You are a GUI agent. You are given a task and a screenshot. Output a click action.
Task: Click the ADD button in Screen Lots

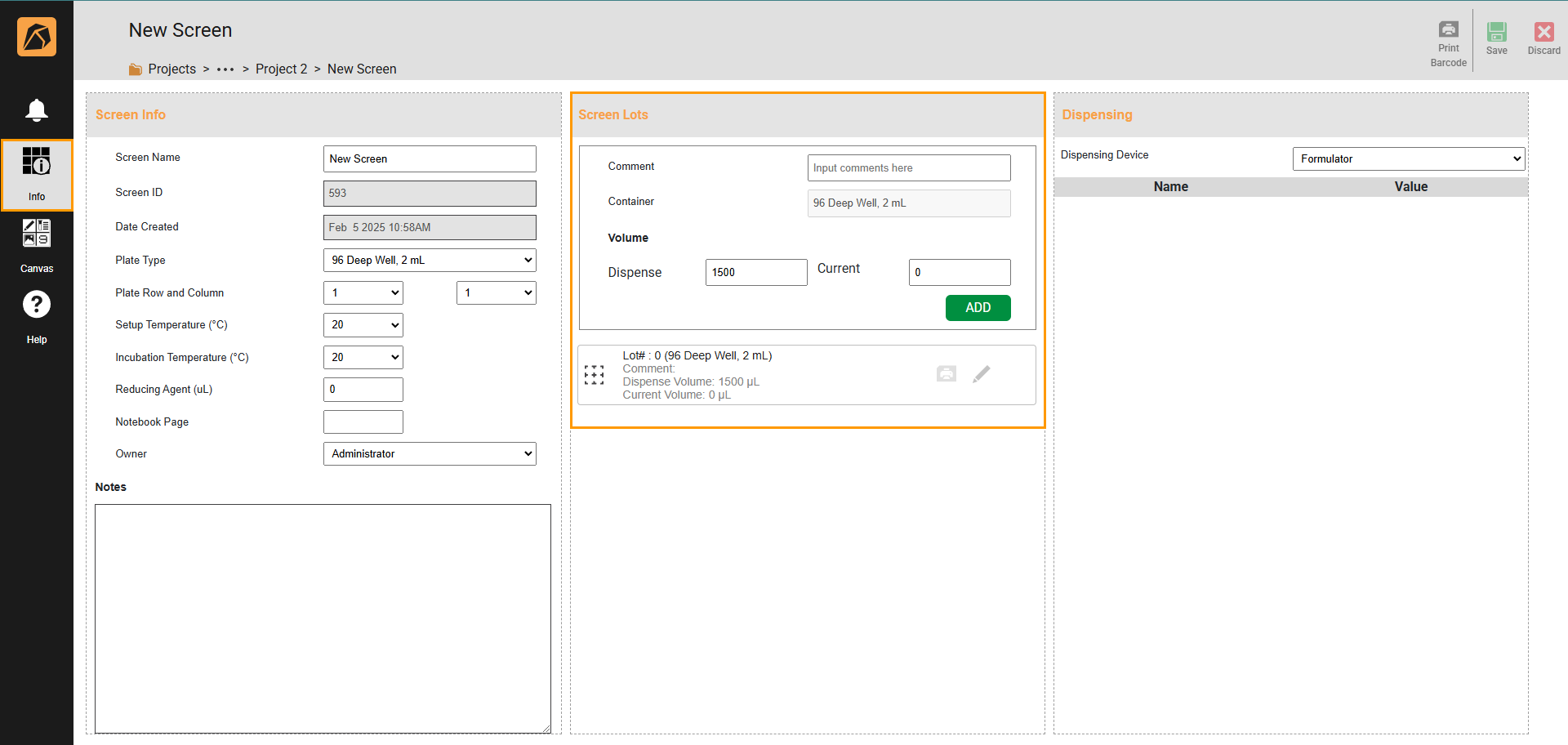(x=978, y=308)
